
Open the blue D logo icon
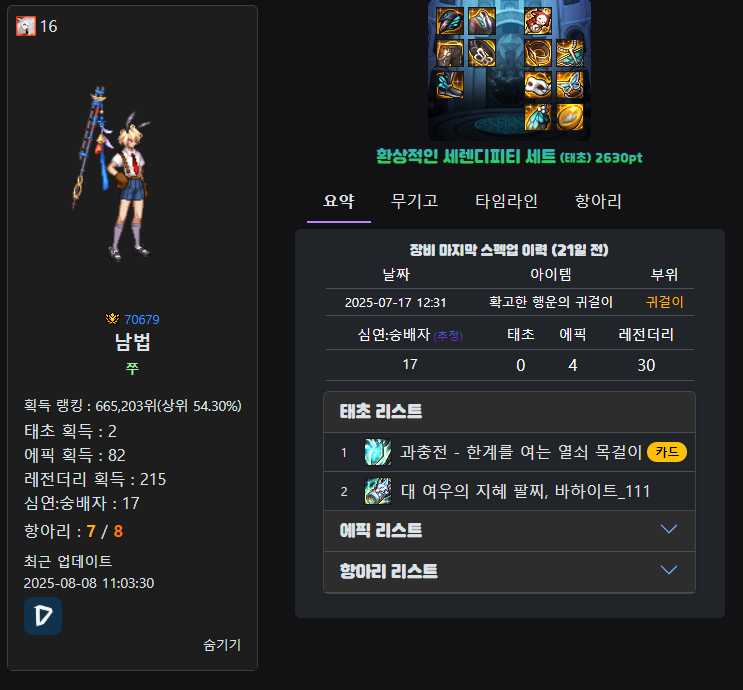43,616
